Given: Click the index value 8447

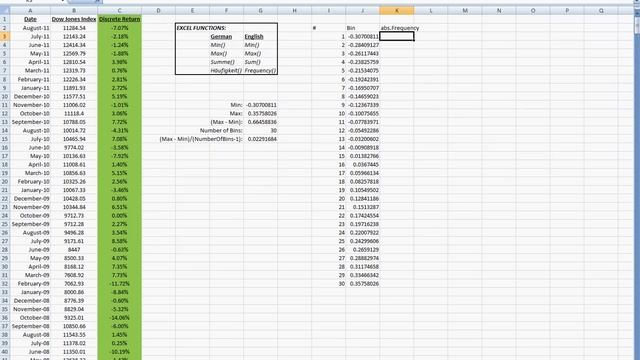Looking at the screenshot, I should tap(74, 249).
